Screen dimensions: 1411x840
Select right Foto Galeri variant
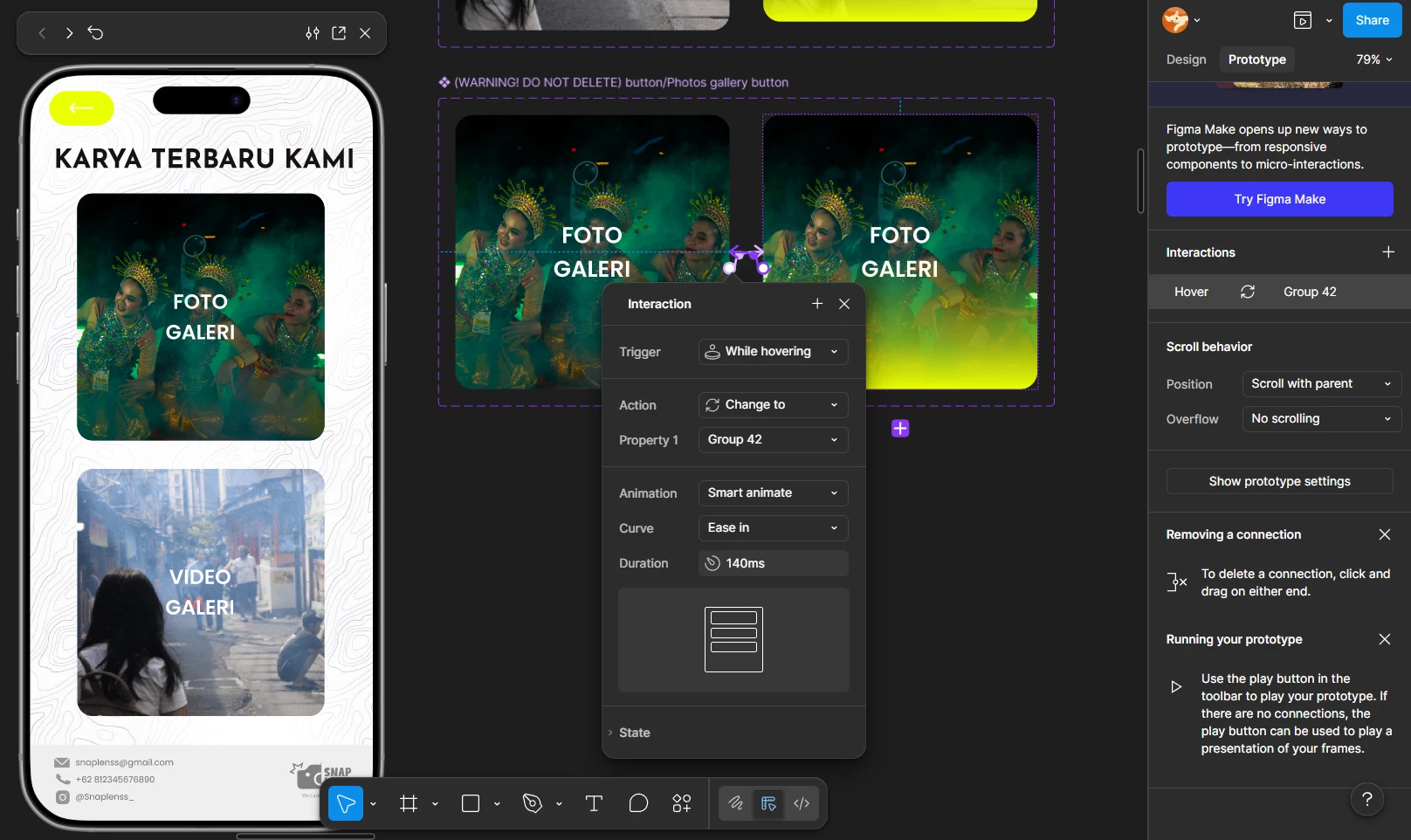900,252
